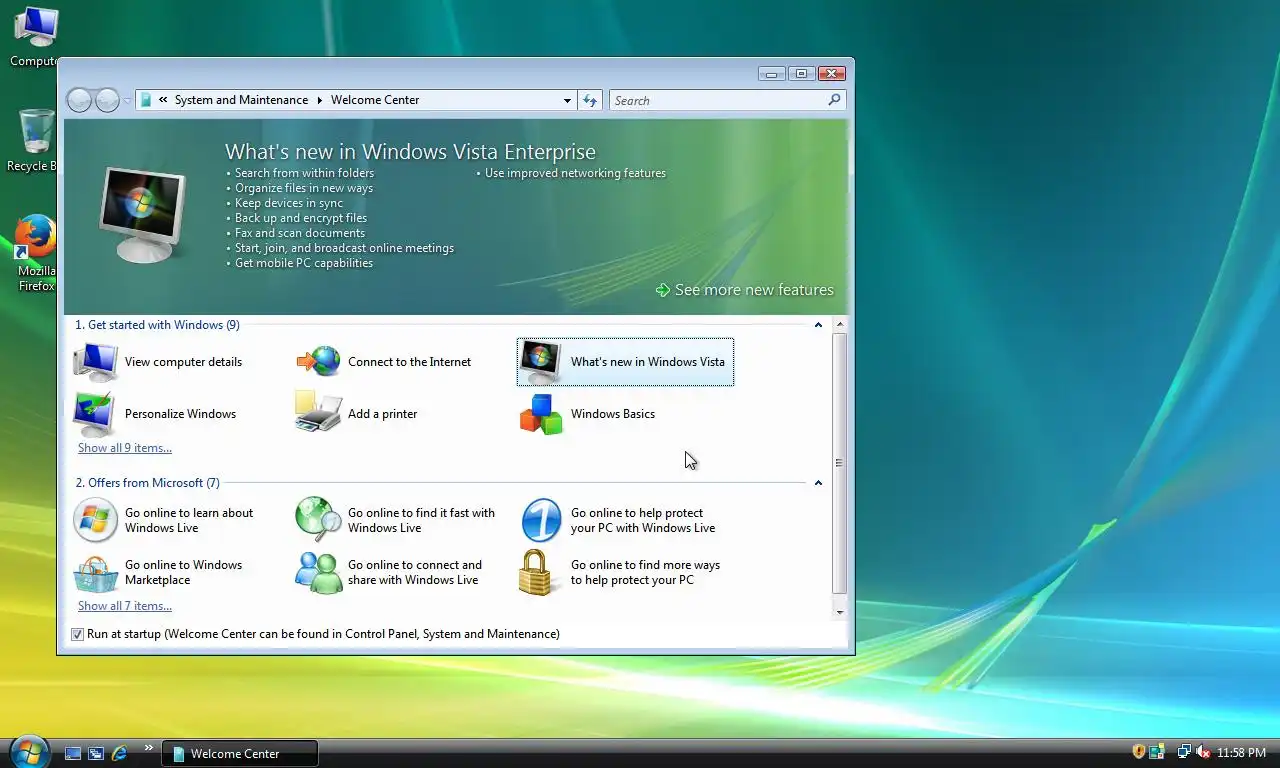Viewport: 1280px width, 768px height.
Task: Click the security shield tray icon
Action: click(1138, 752)
